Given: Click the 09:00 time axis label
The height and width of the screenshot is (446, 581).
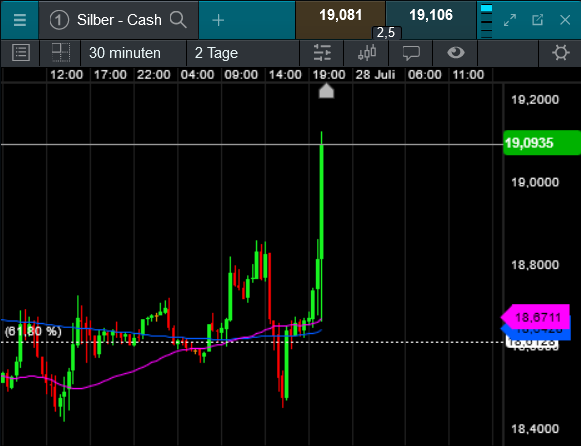Looking at the screenshot, I should 241,75.
